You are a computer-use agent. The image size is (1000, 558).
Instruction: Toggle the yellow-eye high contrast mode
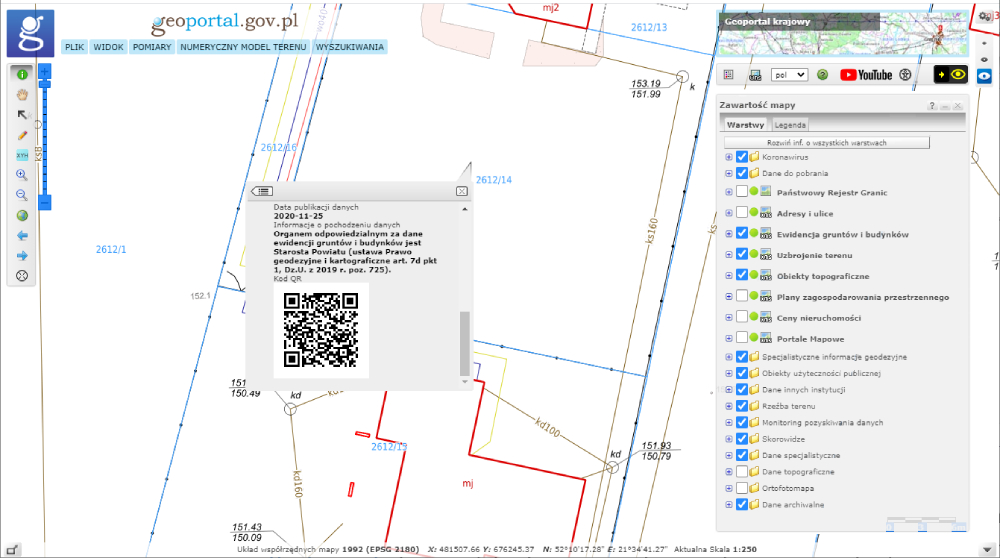[951, 75]
